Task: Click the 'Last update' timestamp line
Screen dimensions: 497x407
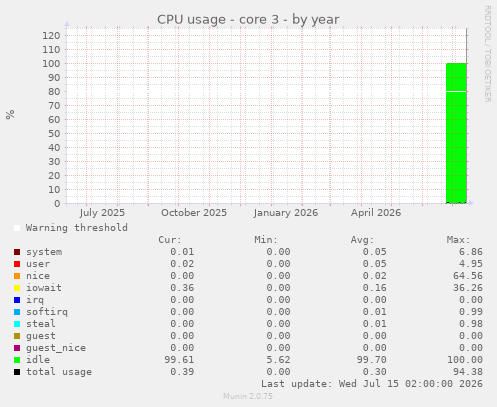Action: tap(372, 384)
